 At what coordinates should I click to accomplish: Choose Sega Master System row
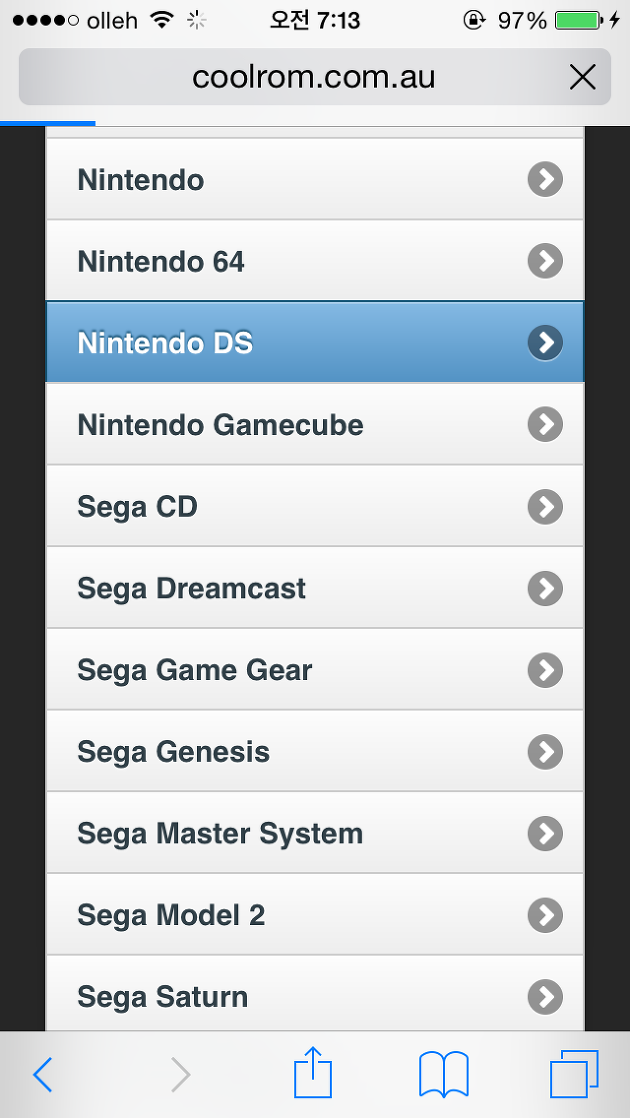point(315,833)
